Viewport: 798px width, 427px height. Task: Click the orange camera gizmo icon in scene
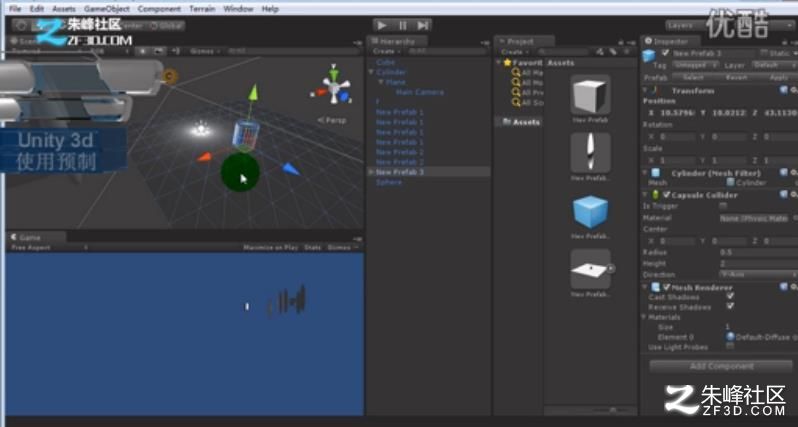pyautogui.click(x=169, y=77)
